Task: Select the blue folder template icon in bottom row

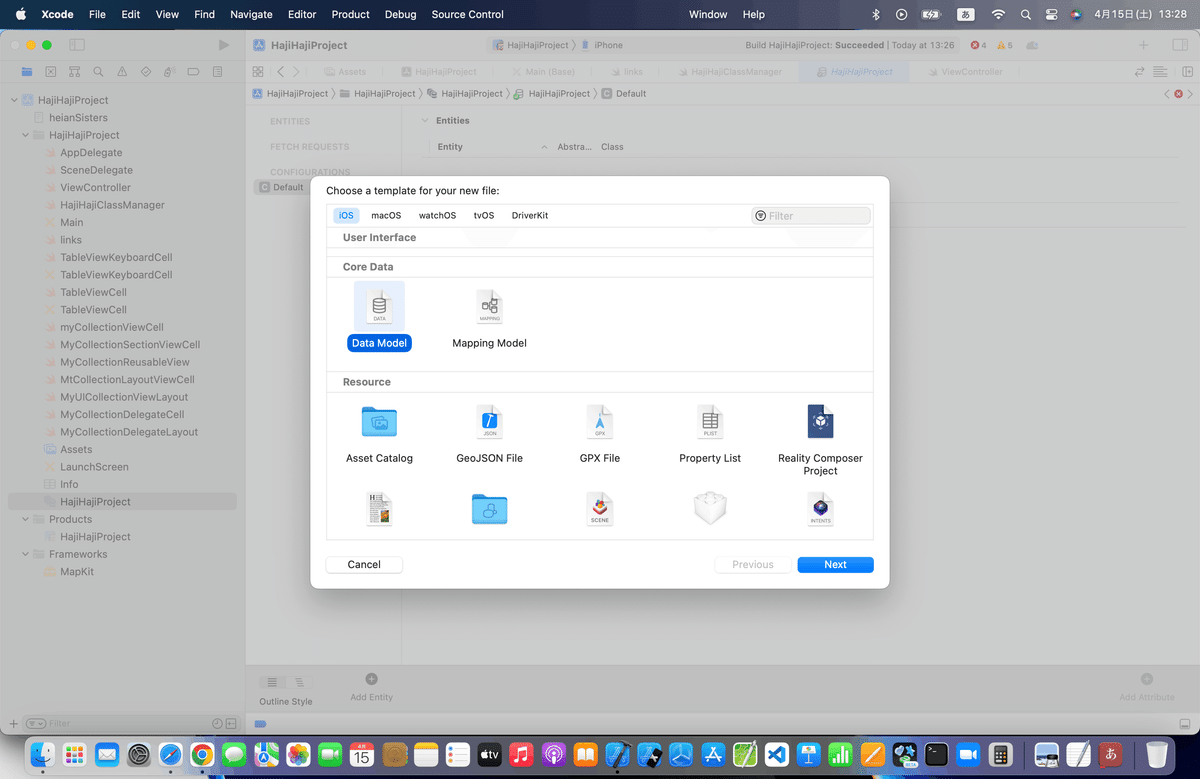Action: (x=489, y=509)
